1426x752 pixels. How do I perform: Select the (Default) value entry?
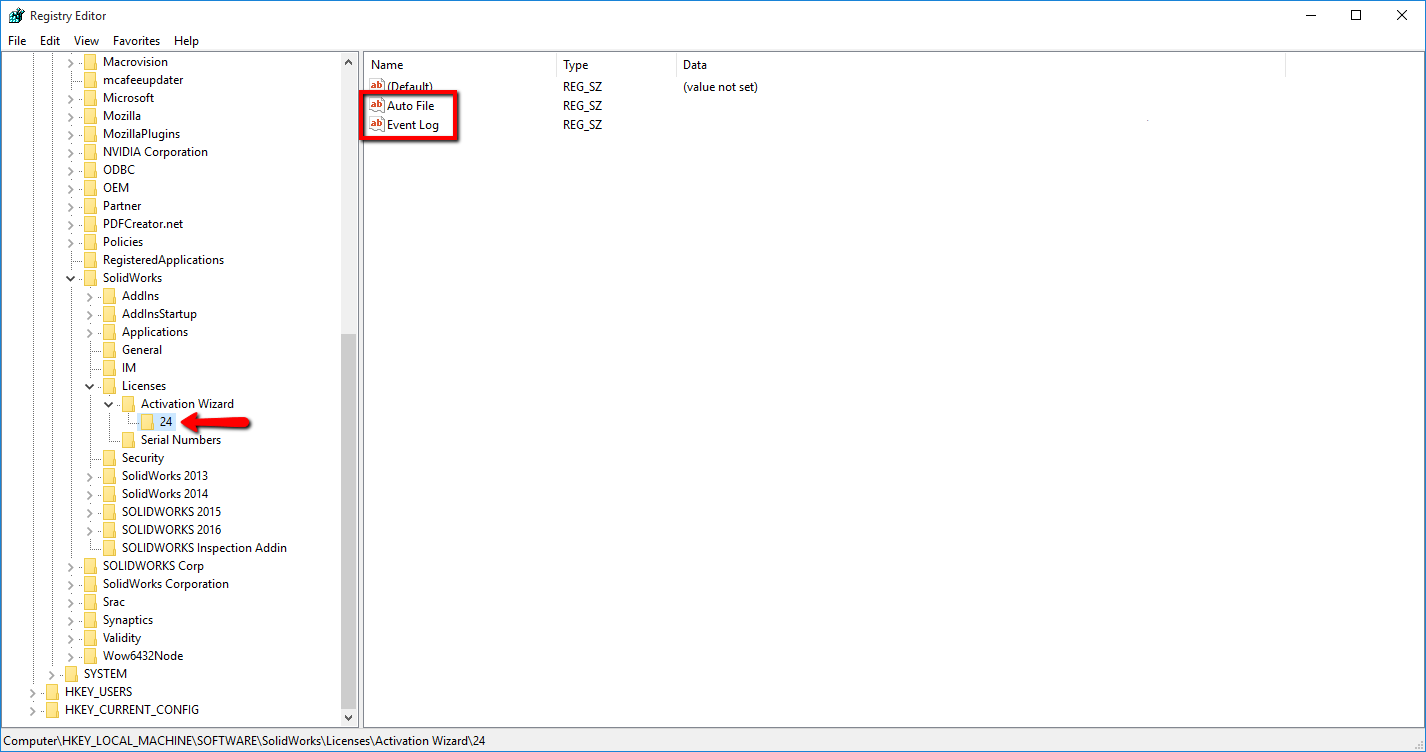pos(410,87)
